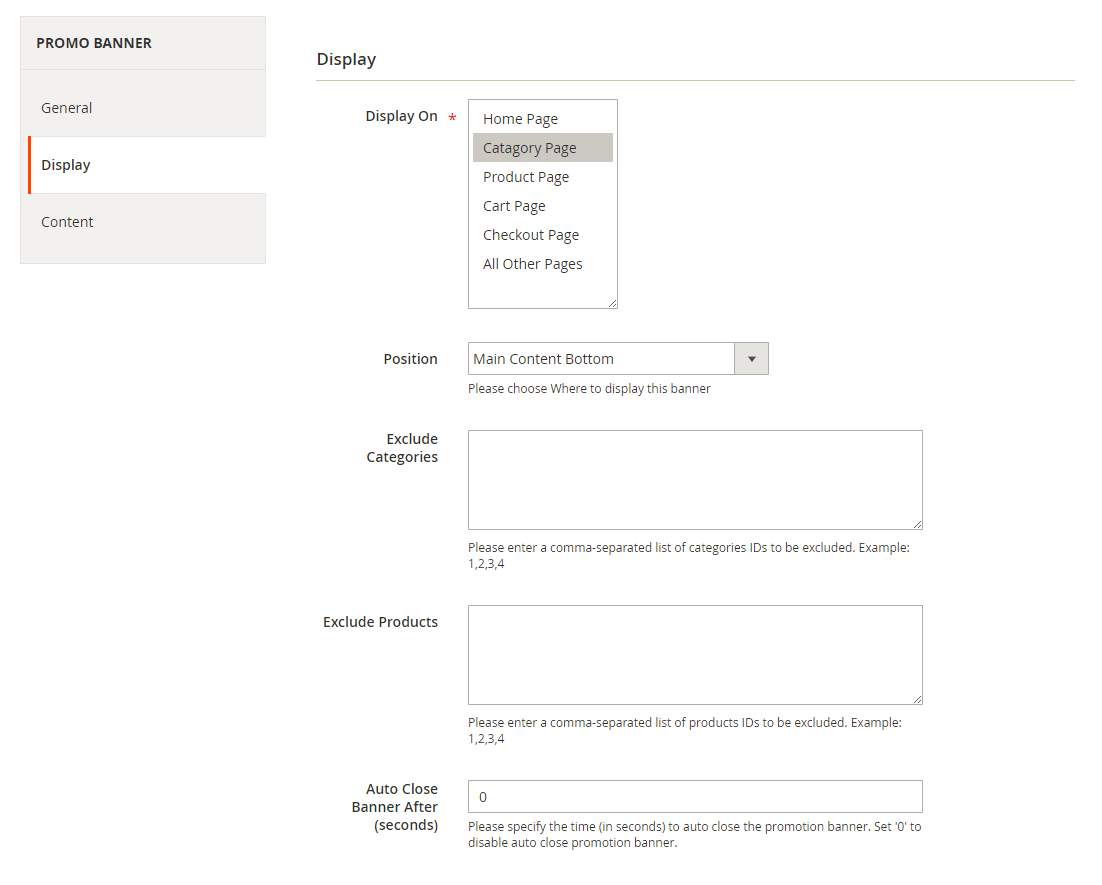Grab the Display On list resize handle

[x=612, y=303]
